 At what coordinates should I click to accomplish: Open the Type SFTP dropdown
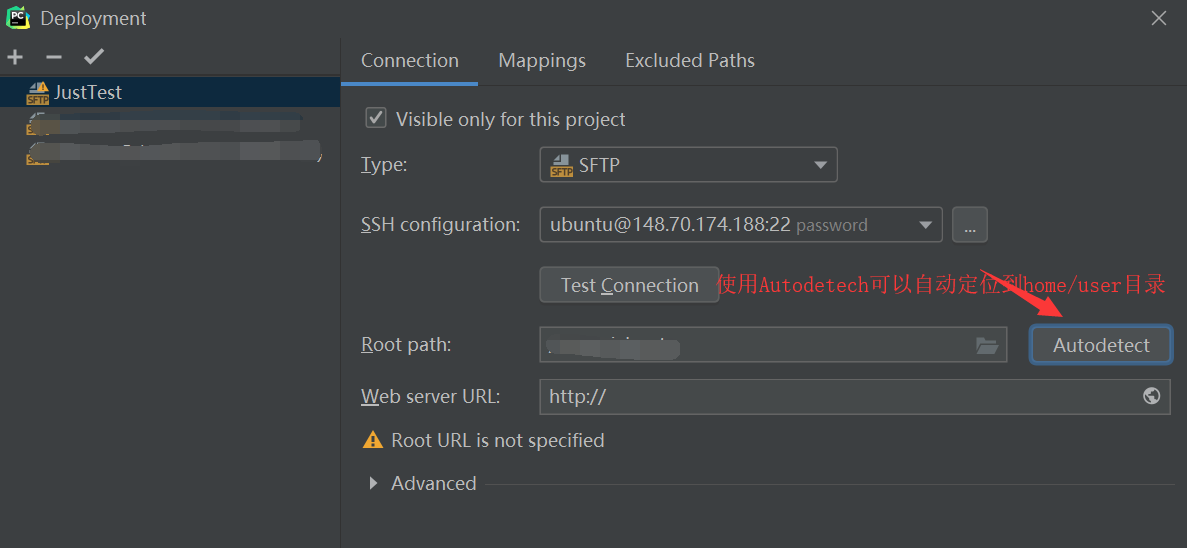pos(688,164)
